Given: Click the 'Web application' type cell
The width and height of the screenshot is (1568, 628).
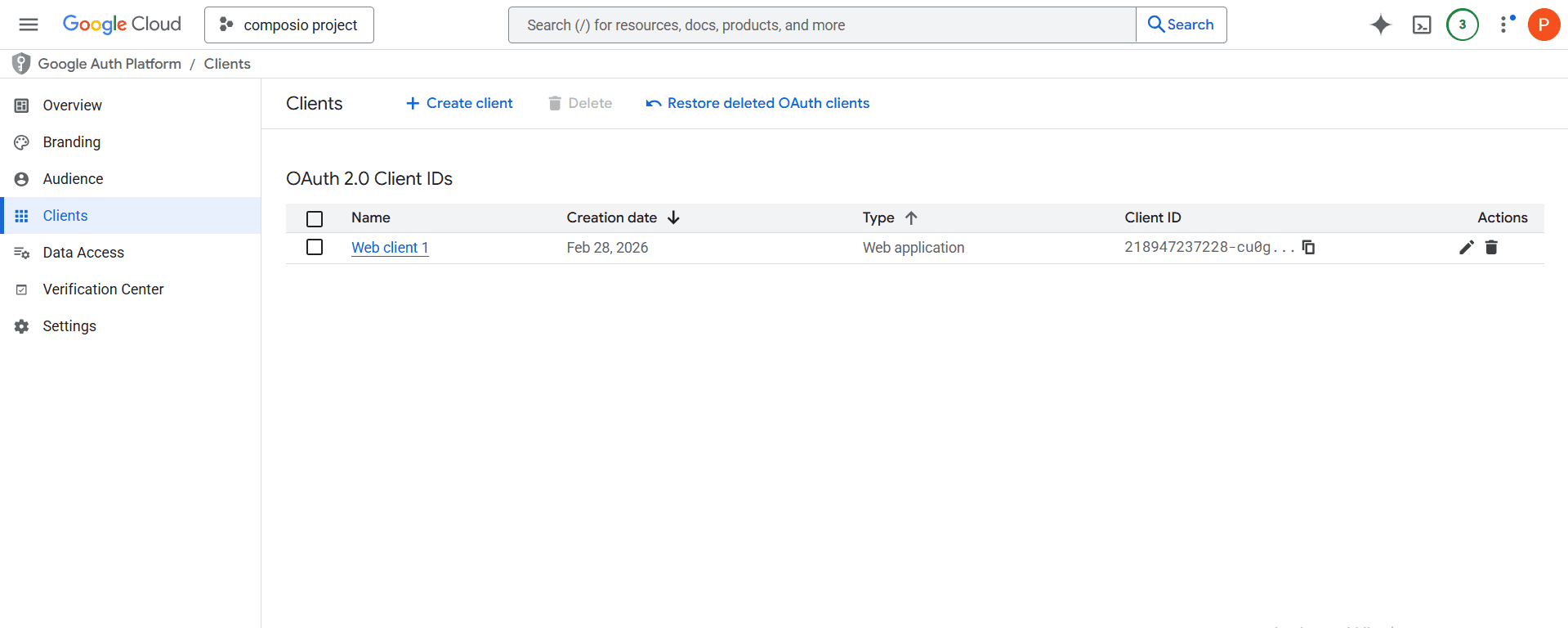Looking at the screenshot, I should [x=914, y=248].
